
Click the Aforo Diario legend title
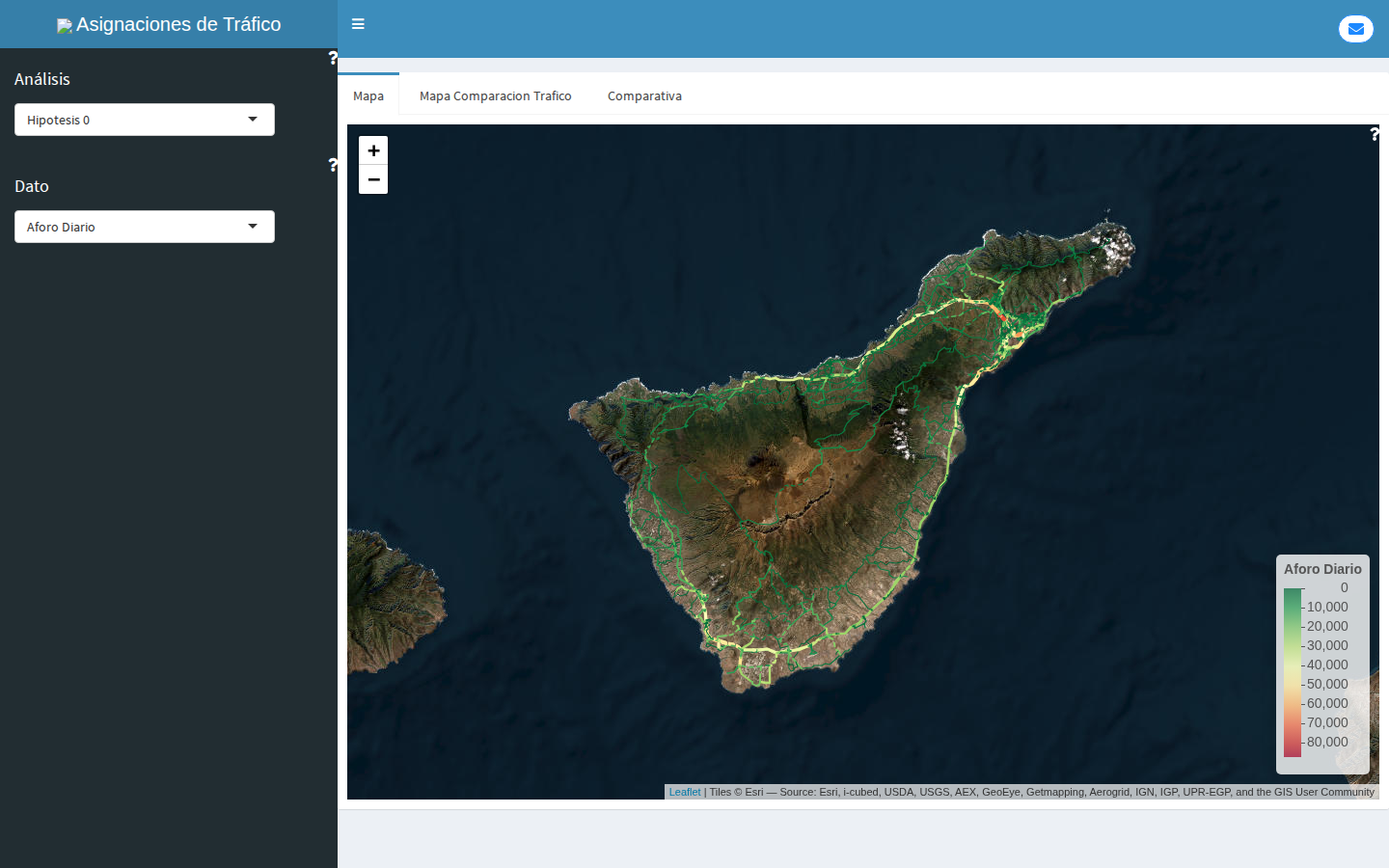click(1322, 569)
